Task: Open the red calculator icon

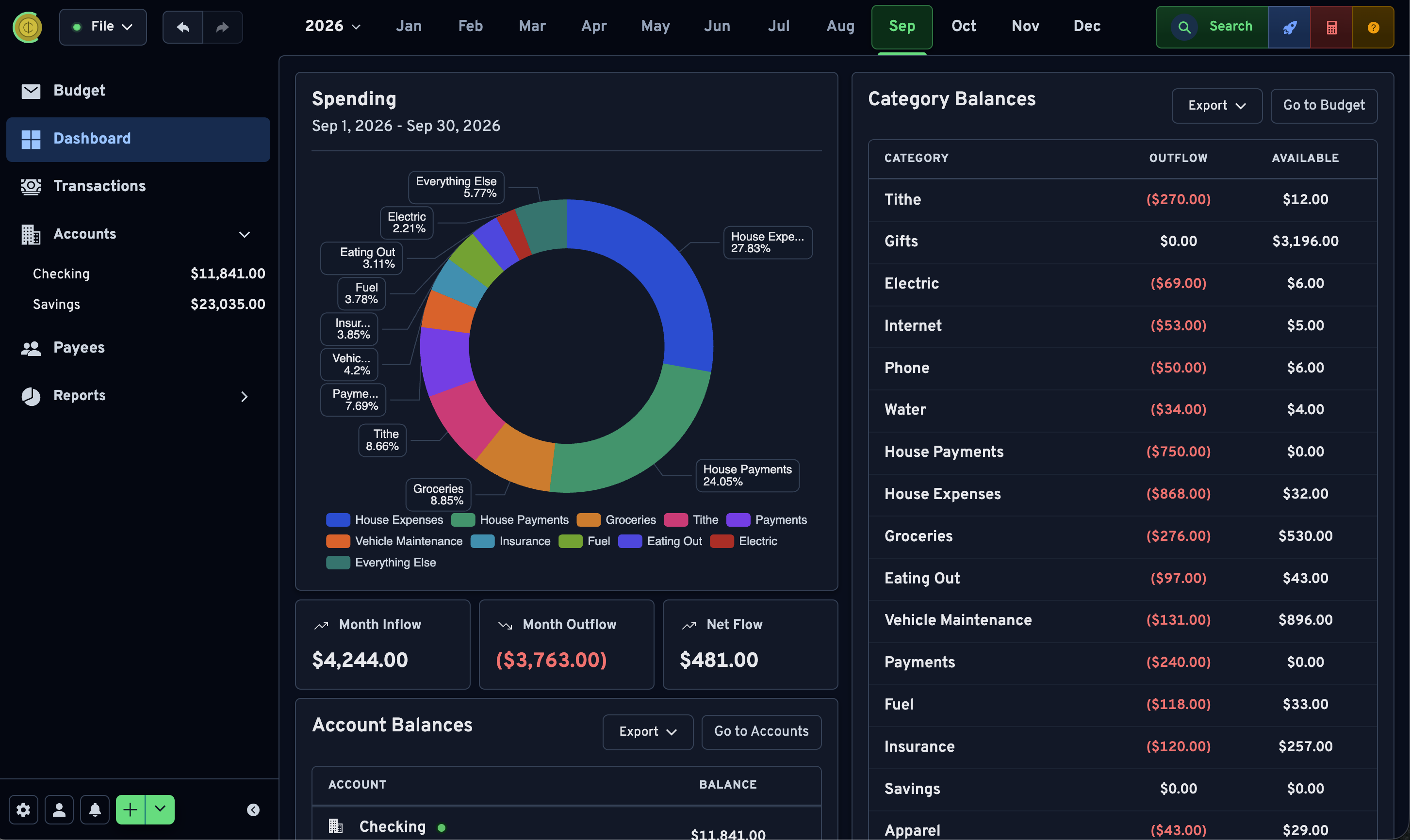Action: [x=1331, y=27]
